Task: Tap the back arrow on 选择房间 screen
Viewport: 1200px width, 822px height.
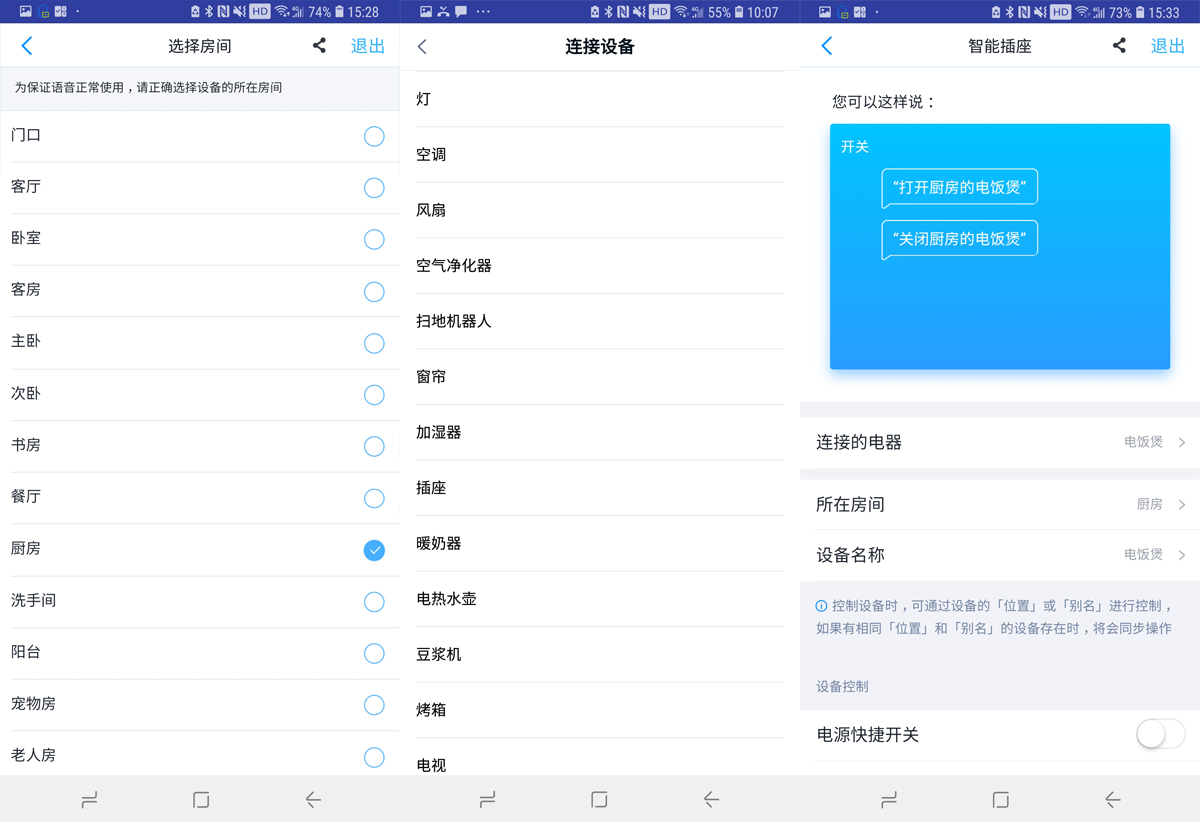Action: 27,45
